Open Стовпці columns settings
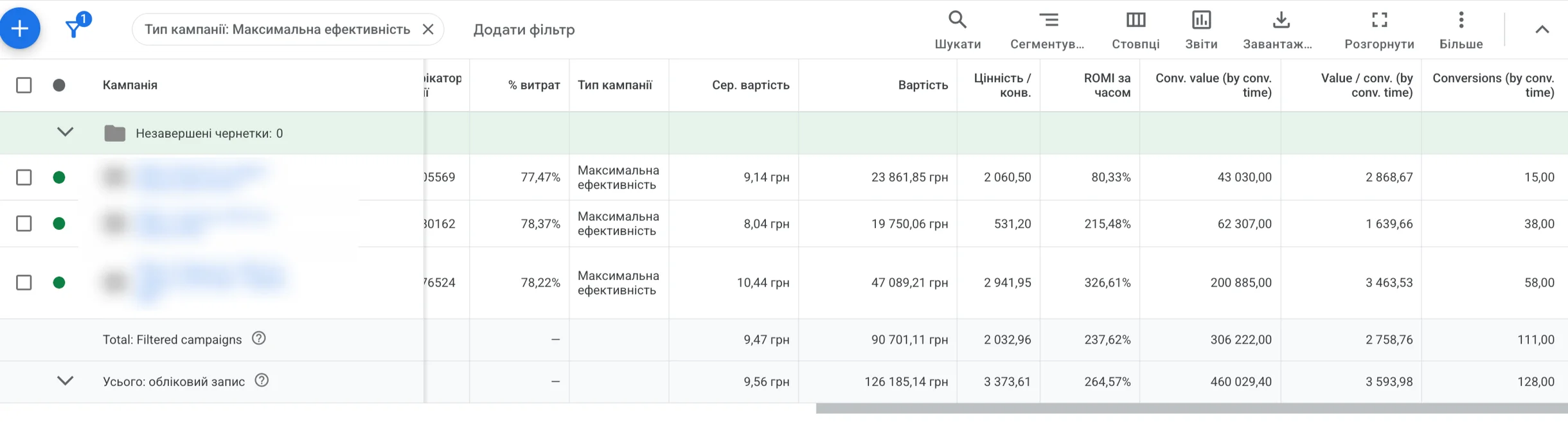 pyautogui.click(x=1136, y=30)
